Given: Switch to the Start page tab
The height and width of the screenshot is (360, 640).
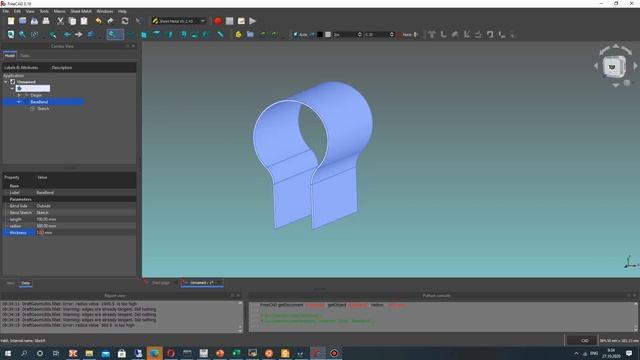Looking at the screenshot, I should (x=161, y=282).
